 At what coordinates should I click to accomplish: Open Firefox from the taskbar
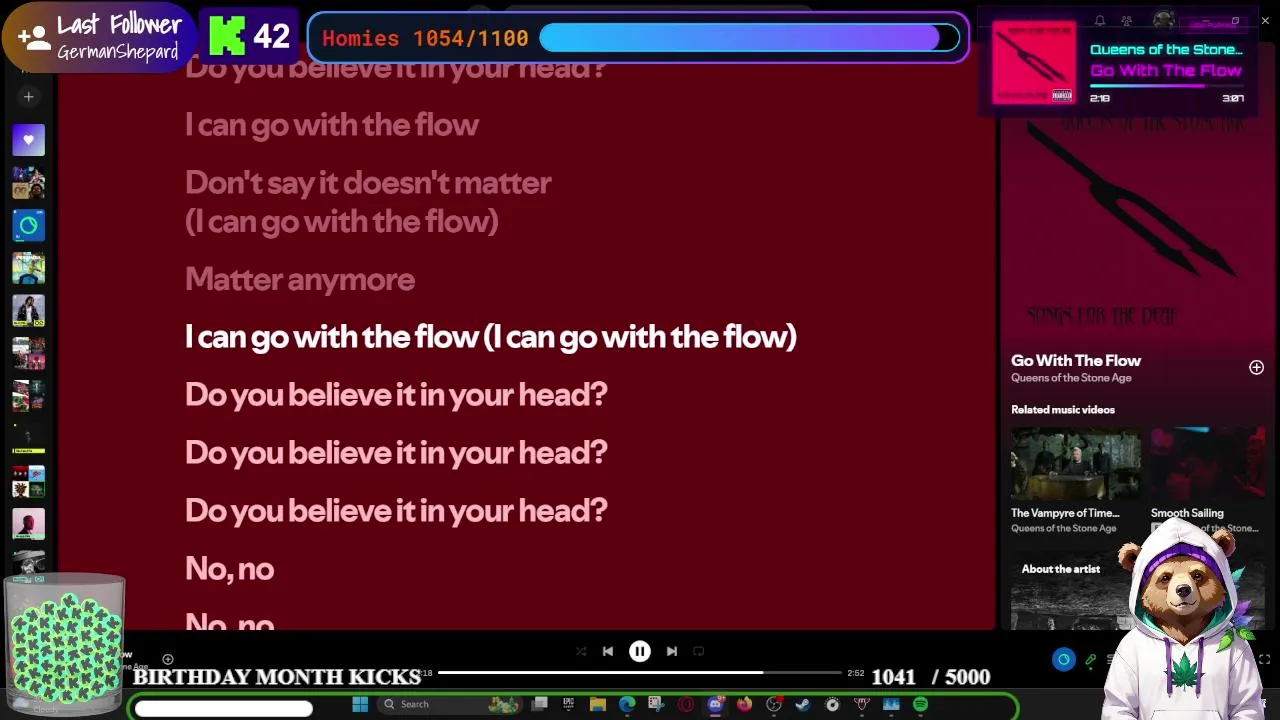click(x=744, y=704)
